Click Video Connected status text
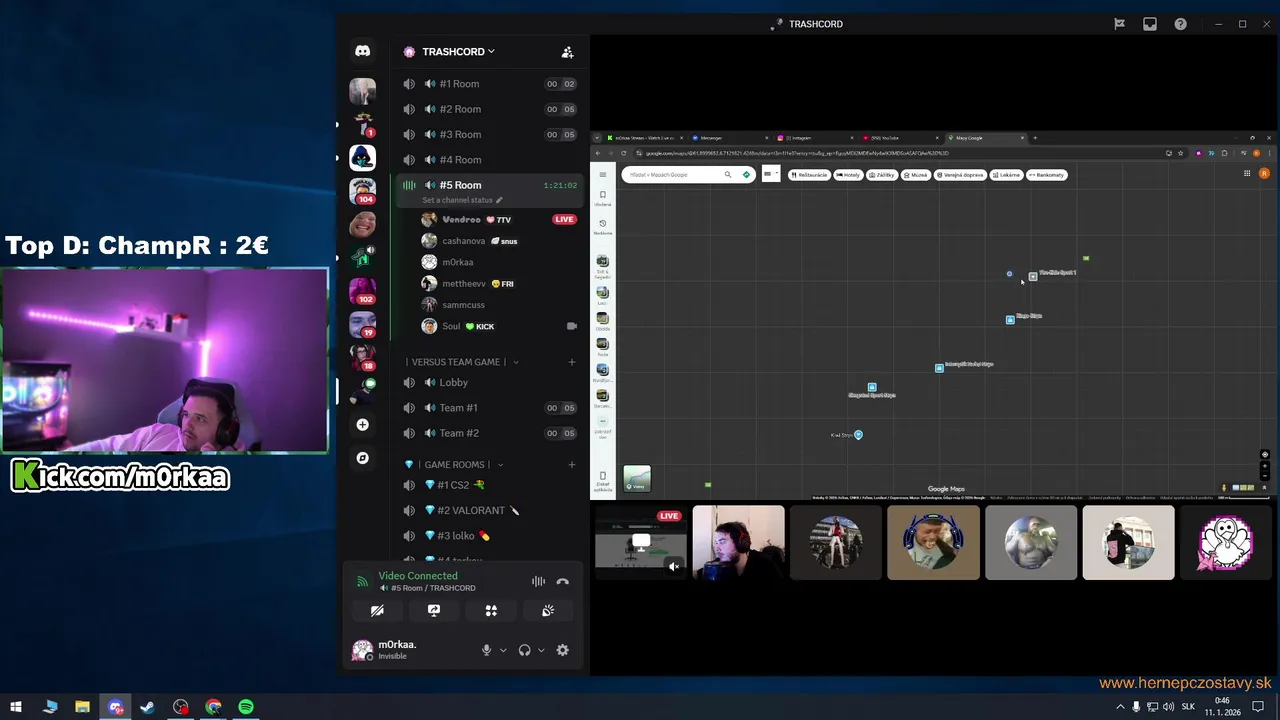Screen dimensions: 1280x720 (418, 576)
